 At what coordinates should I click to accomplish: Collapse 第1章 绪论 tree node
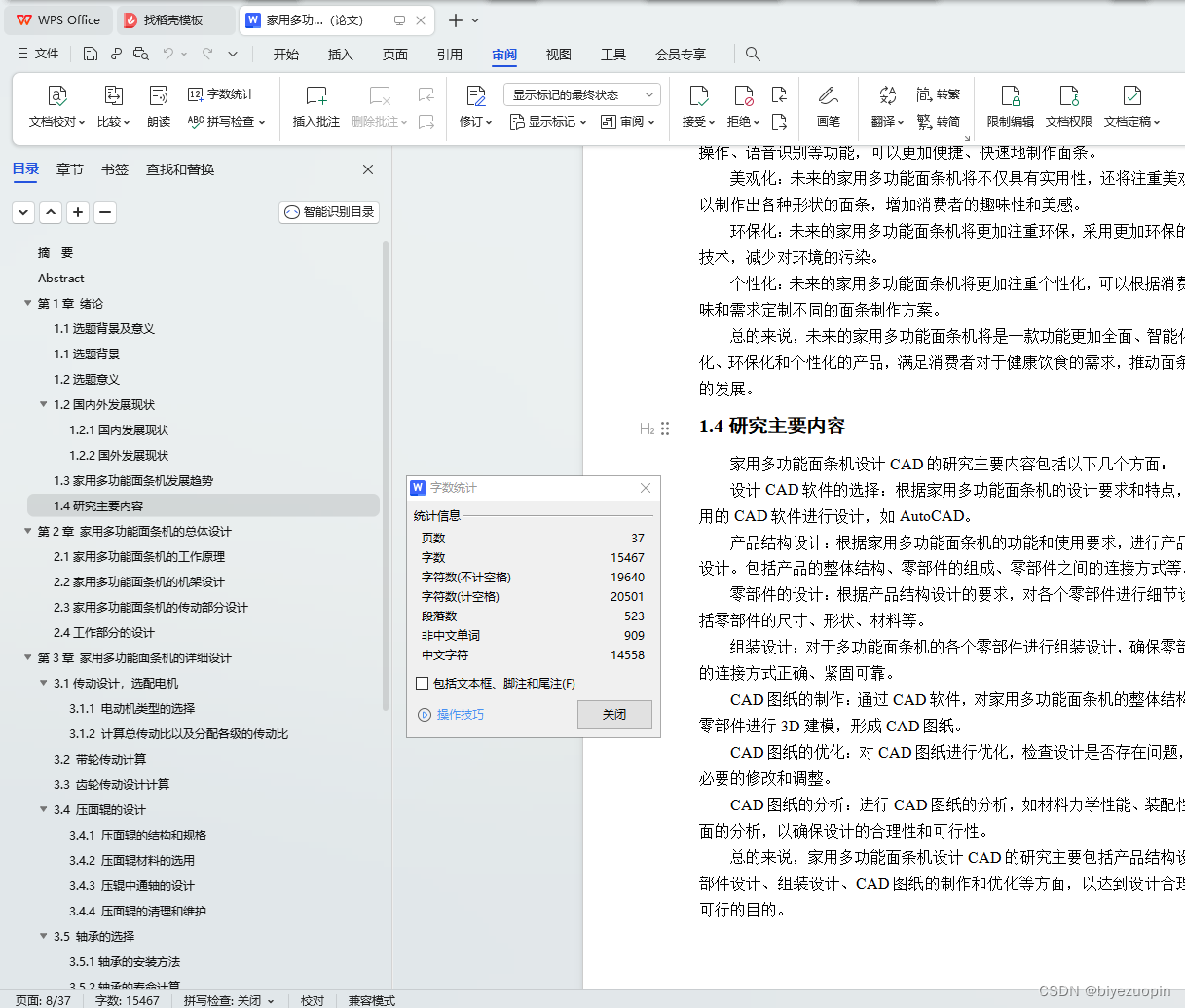coord(28,304)
